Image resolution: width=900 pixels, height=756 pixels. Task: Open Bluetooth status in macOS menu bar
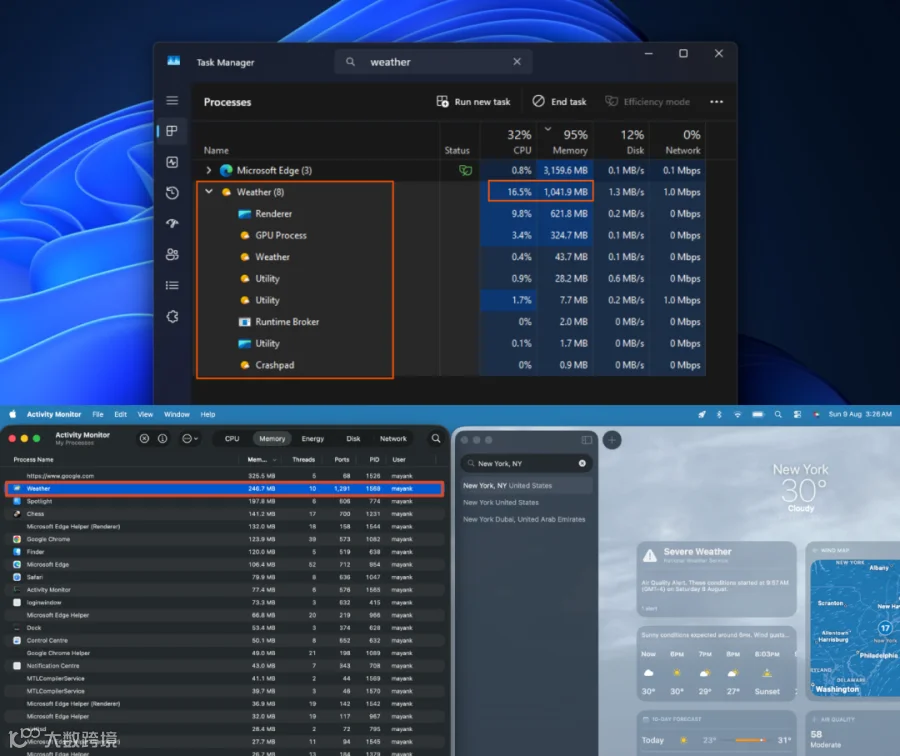719,414
